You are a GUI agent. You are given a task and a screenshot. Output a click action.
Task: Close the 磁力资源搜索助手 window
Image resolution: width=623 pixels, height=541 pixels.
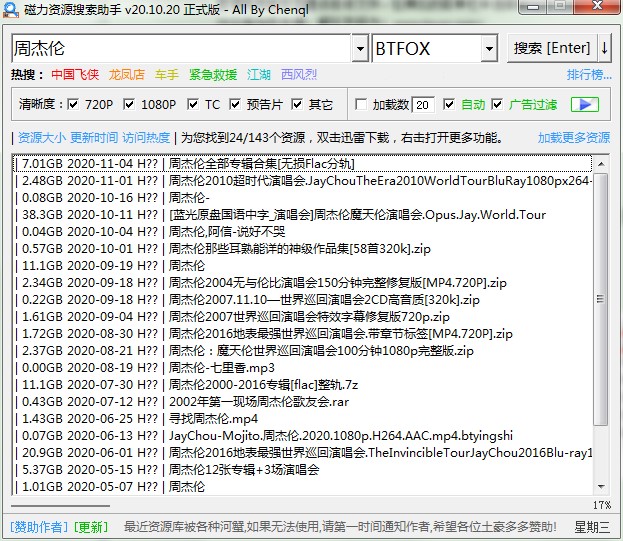pyautogui.click(x=597, y=7)
